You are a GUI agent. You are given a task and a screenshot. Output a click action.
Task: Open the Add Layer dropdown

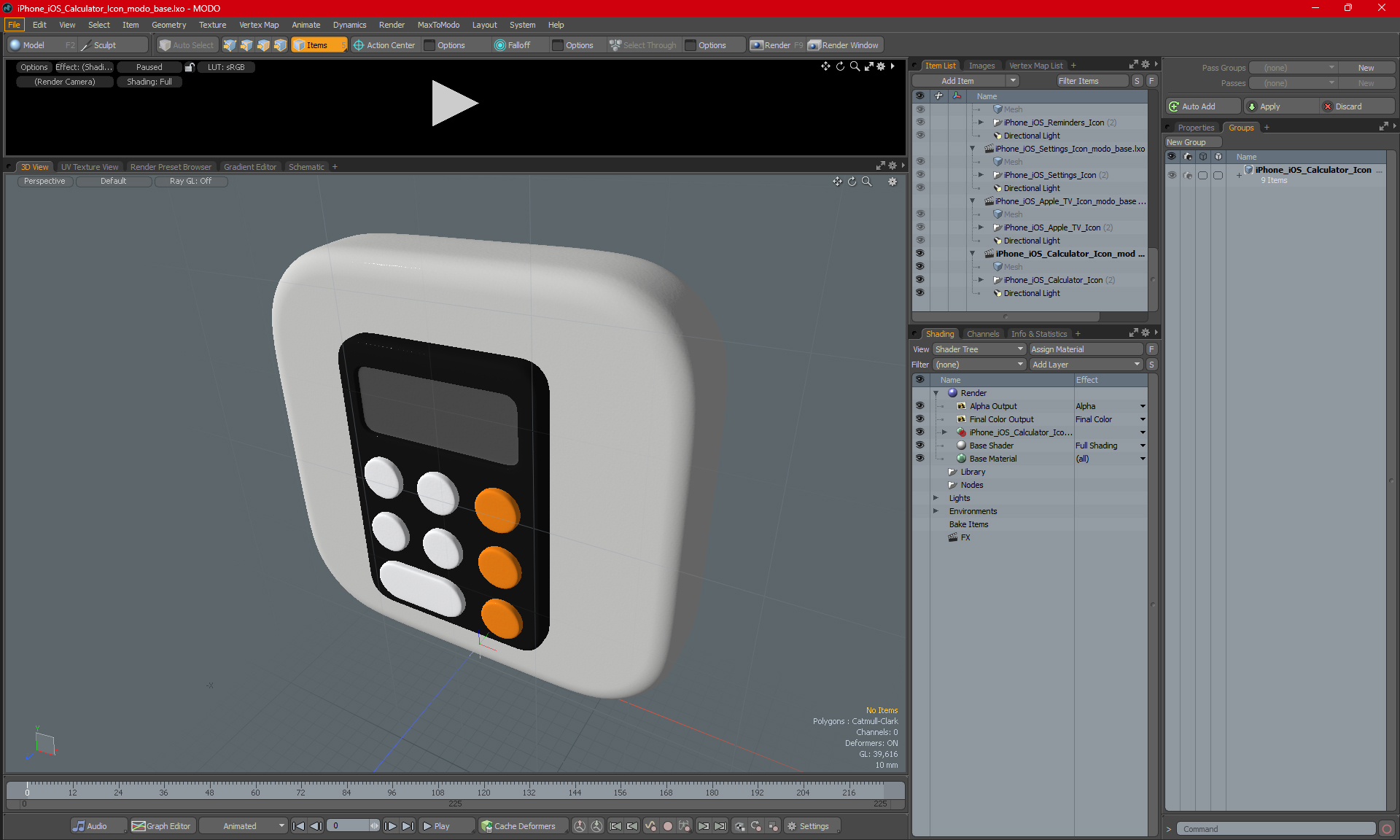[x=1086, y=365]
